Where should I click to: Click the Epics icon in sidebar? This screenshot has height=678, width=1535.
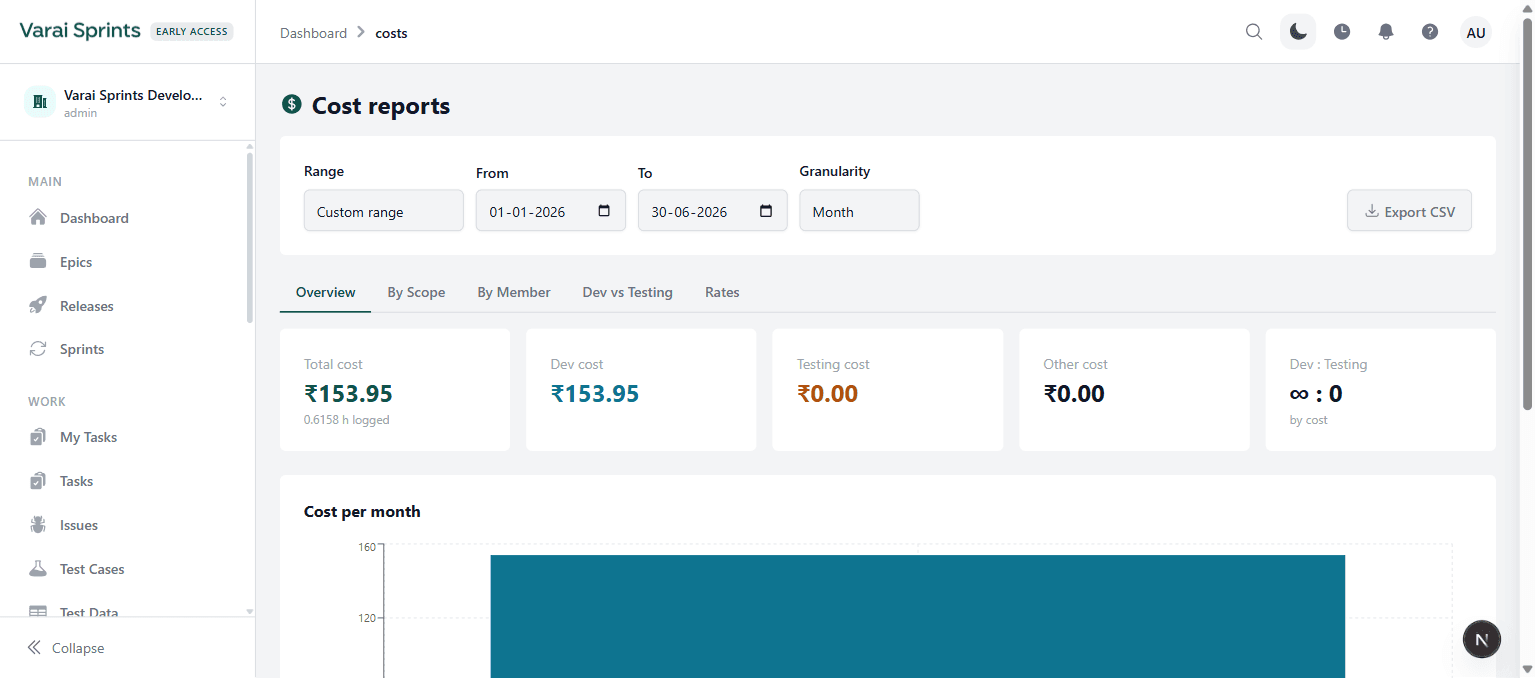click(x=38, y=262)
